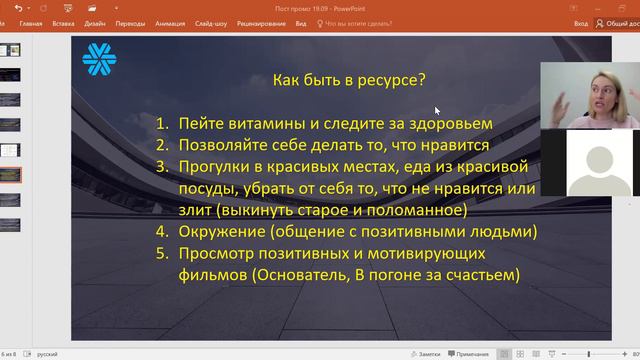Open the Дизайн ribbon tab
The width and height of the screenshot is (640, 360).
(95, 24)
